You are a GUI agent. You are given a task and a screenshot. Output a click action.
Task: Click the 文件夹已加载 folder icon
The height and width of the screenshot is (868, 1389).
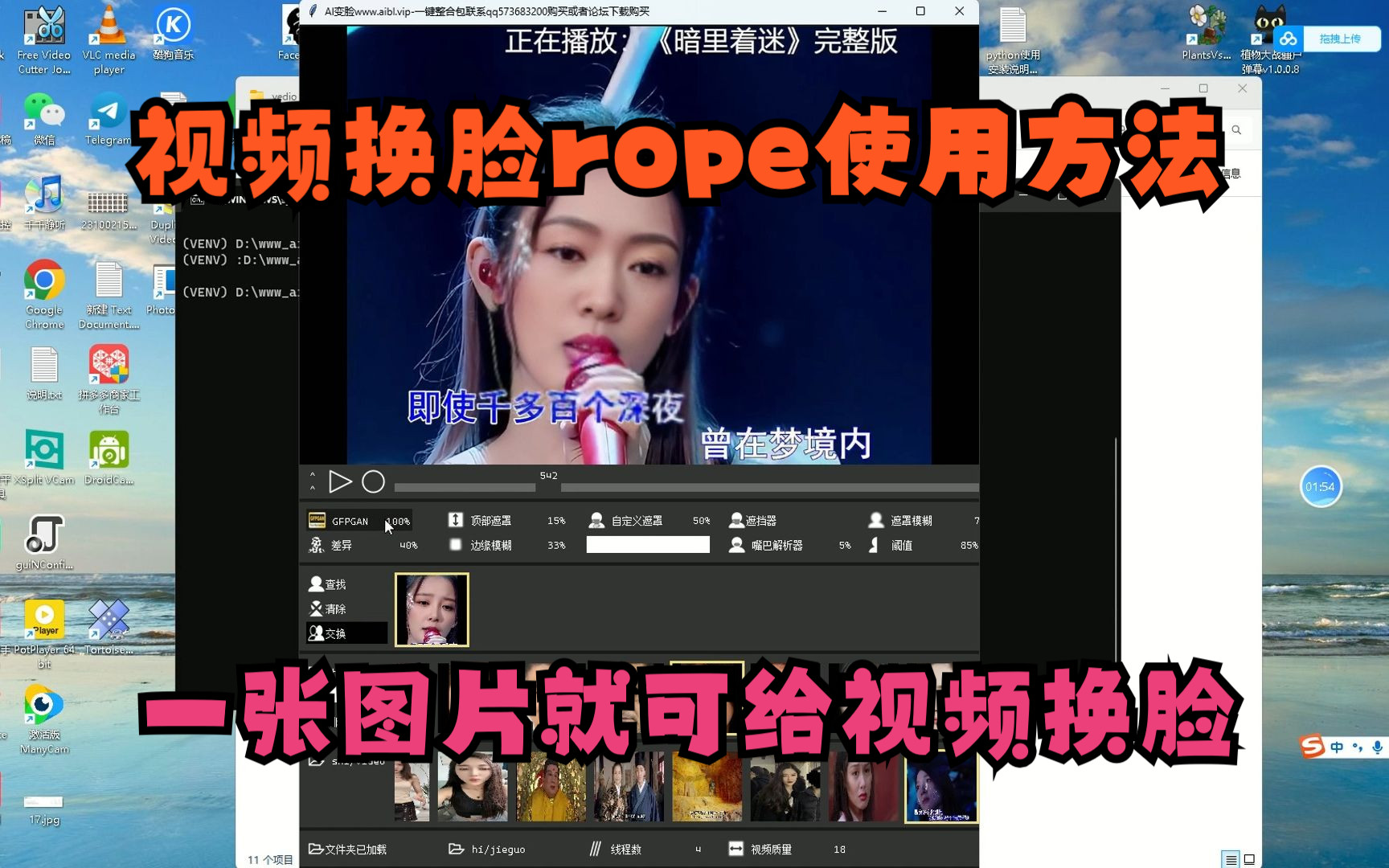pyautogui.click(x=316, y=849)
